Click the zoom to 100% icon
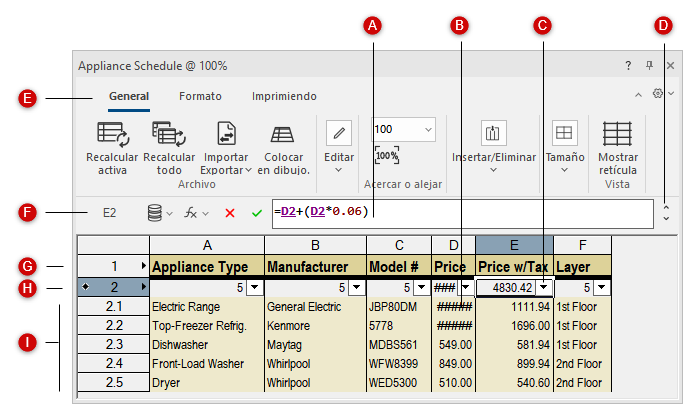Screen dimensions: 683x404 [387, 156]
